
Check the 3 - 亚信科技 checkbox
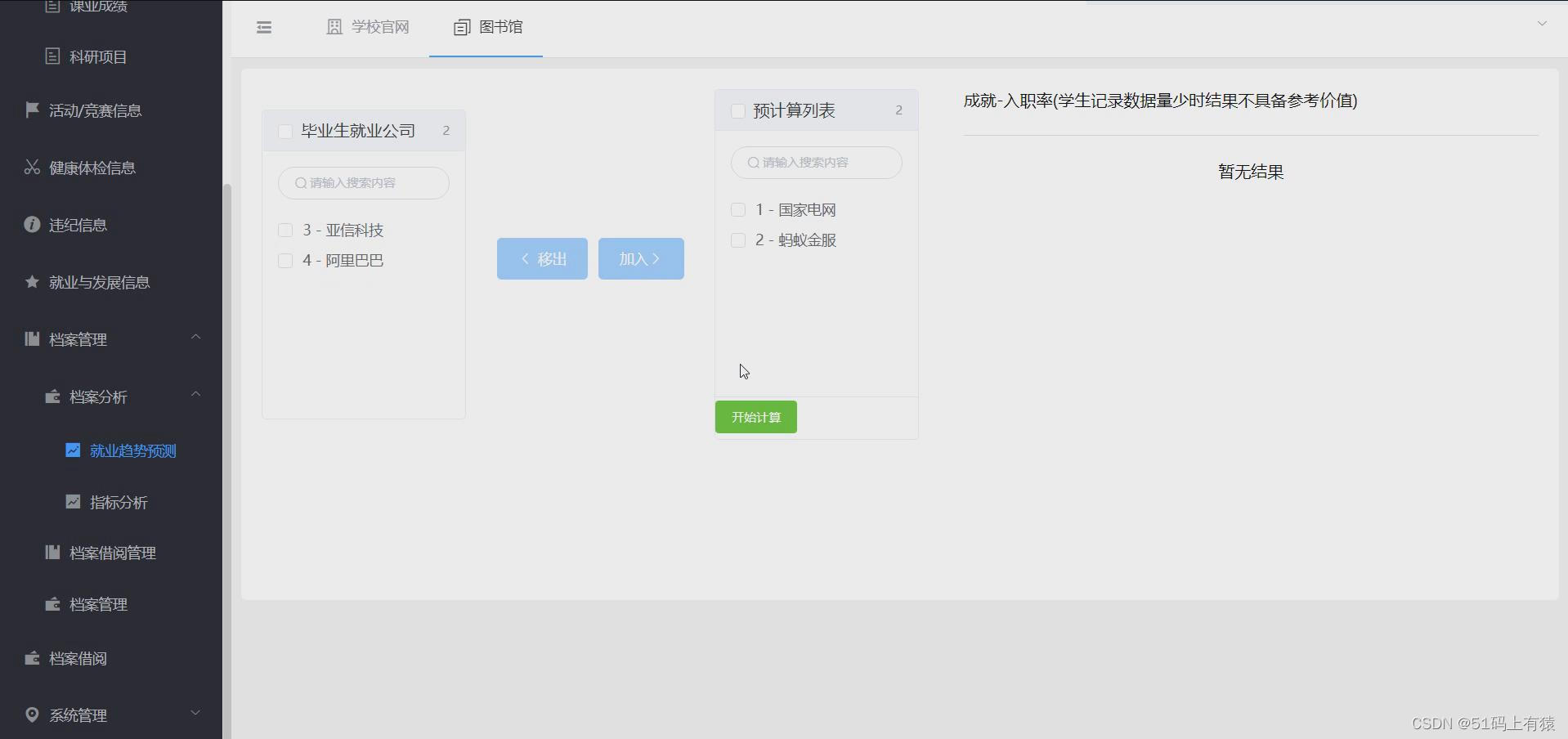click(x=285, y=230)
